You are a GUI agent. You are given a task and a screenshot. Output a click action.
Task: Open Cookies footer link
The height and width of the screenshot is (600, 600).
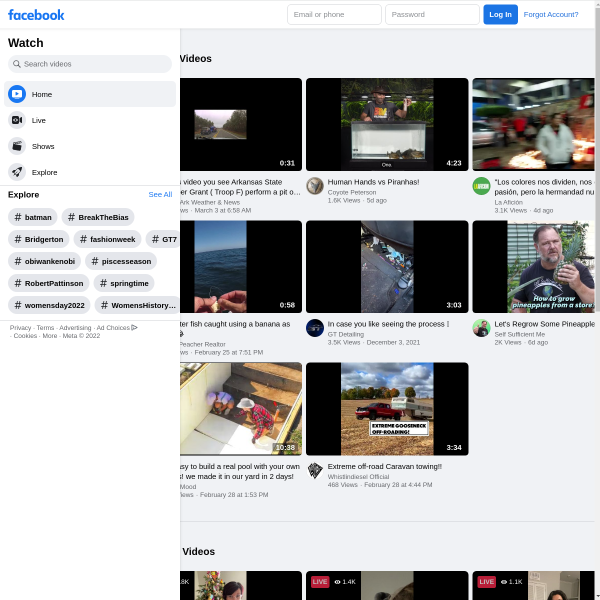coord(25,336)
